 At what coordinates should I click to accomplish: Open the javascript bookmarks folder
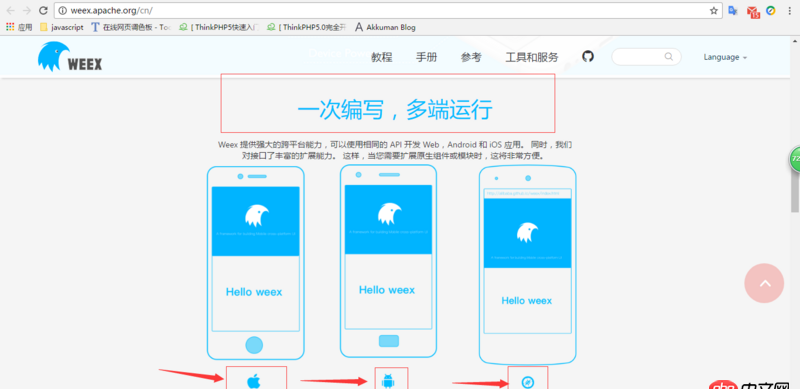(x=62, y=27)
